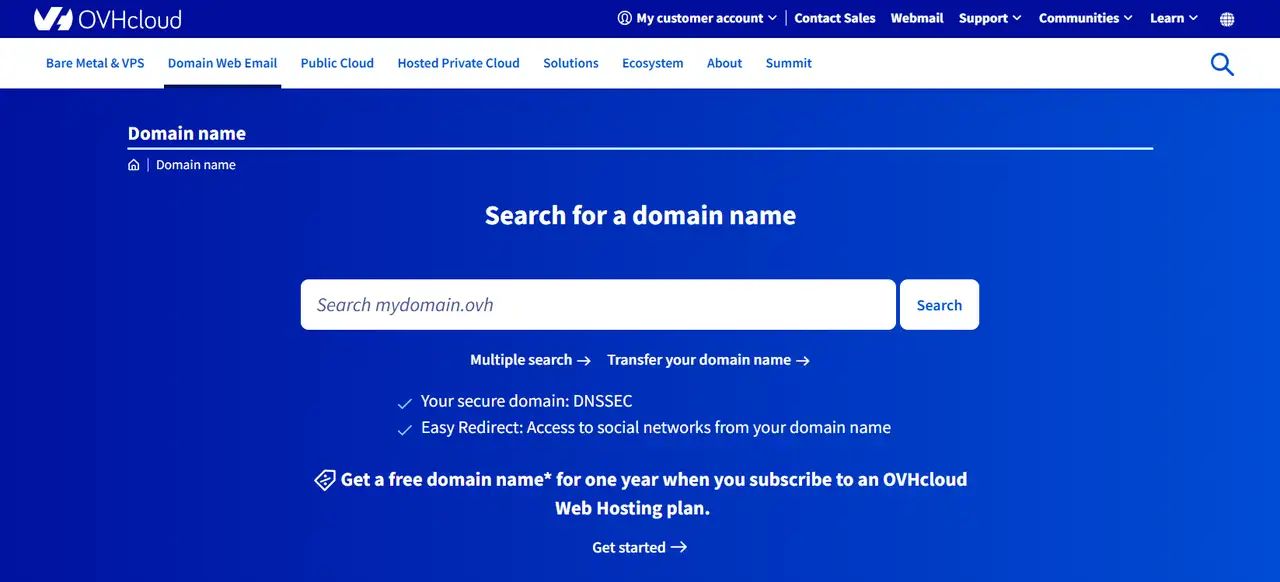Expand the Support dropdown
The width and height of the screenshot is (1280, 582).
(x=990, y=18)
